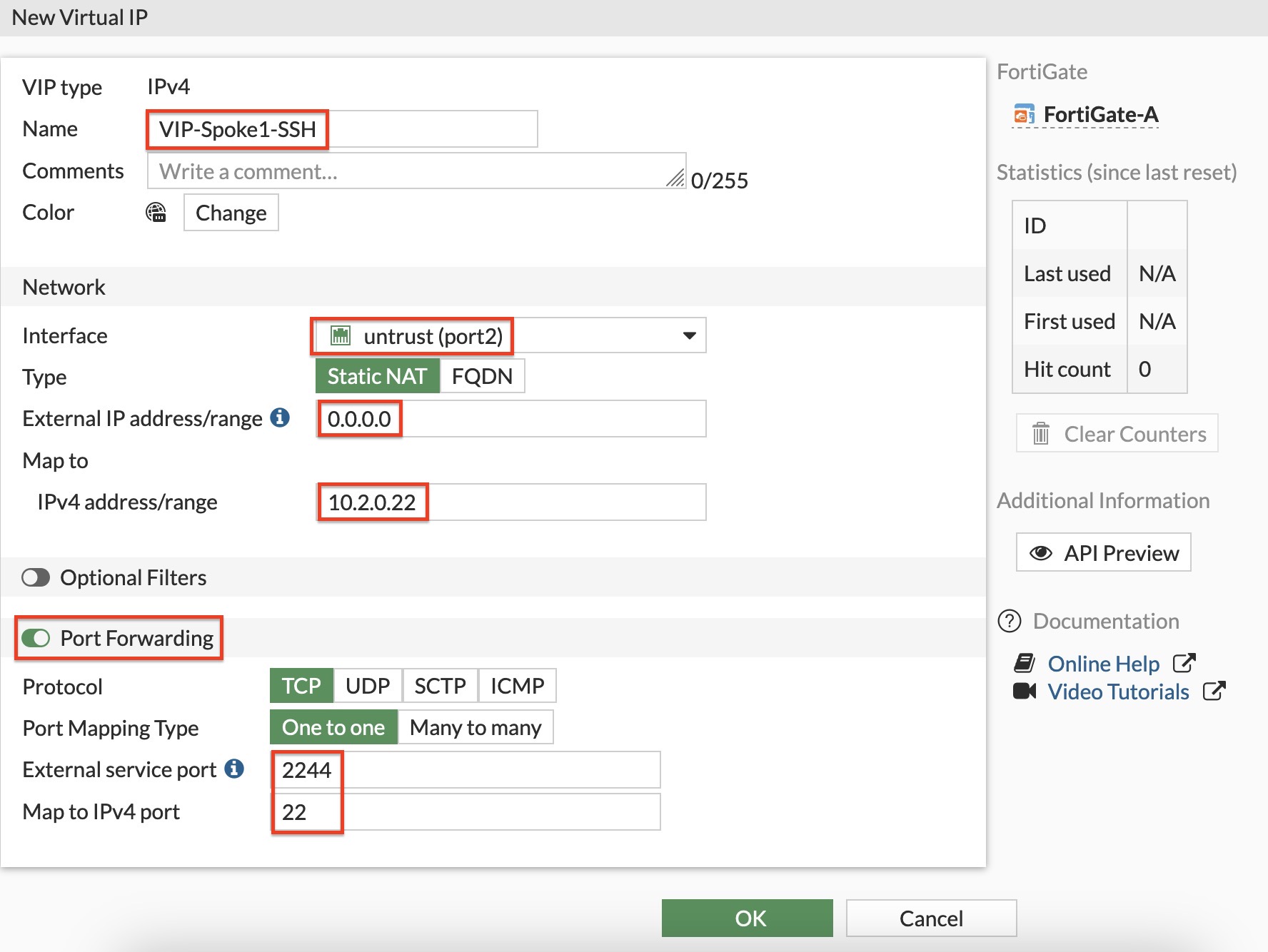Click the Documentation question mark icon
Viewport: 1268px width, 952px height.
coord(1010,621)
